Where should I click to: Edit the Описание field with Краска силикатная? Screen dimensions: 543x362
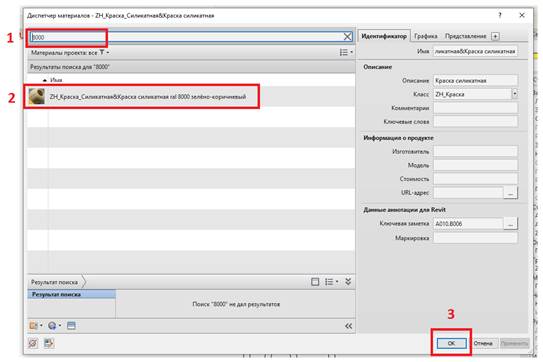pyautogui.click(x=475, y=80)
